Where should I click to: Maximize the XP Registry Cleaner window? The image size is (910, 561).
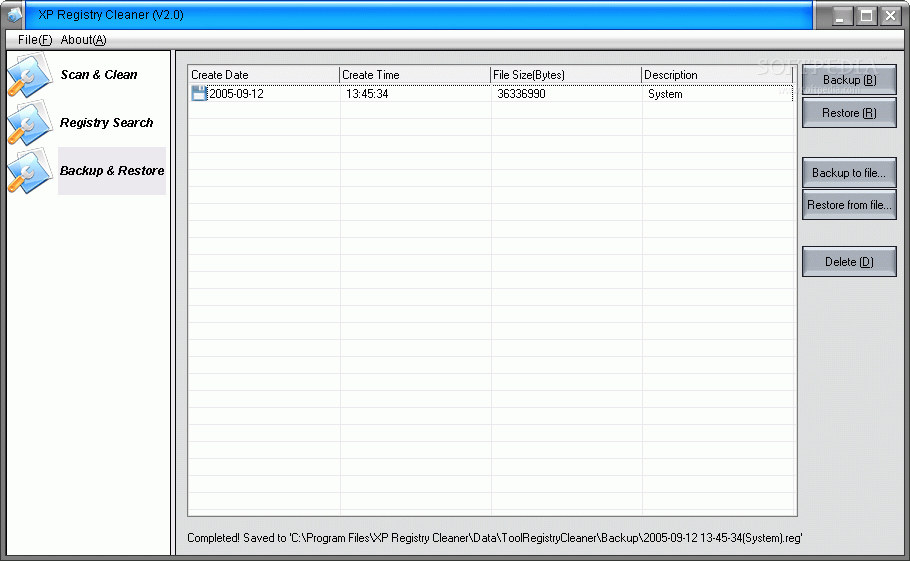(x=866, y=16)
